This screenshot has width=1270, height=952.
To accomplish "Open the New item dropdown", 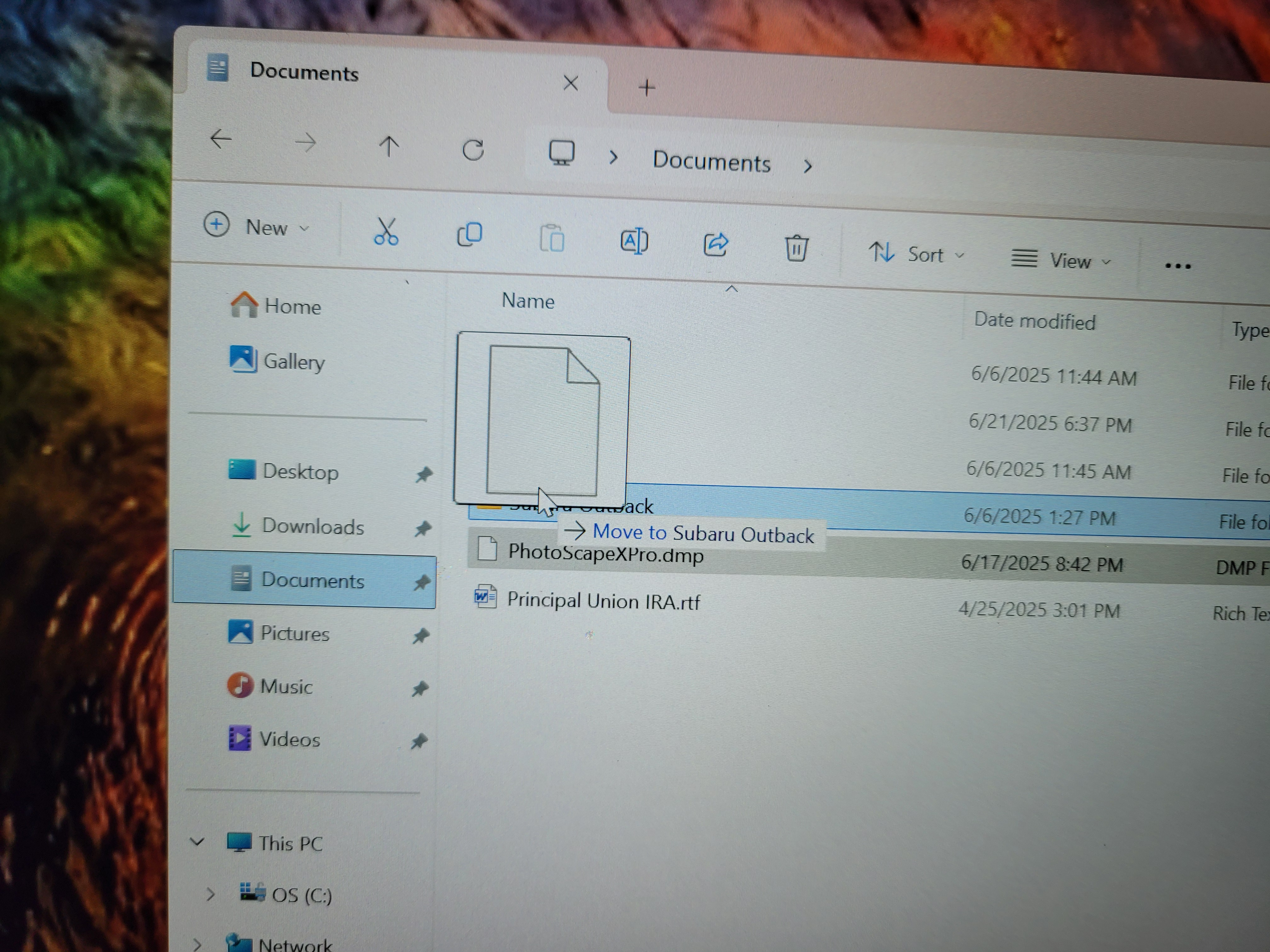I will [x=257, y=227].
